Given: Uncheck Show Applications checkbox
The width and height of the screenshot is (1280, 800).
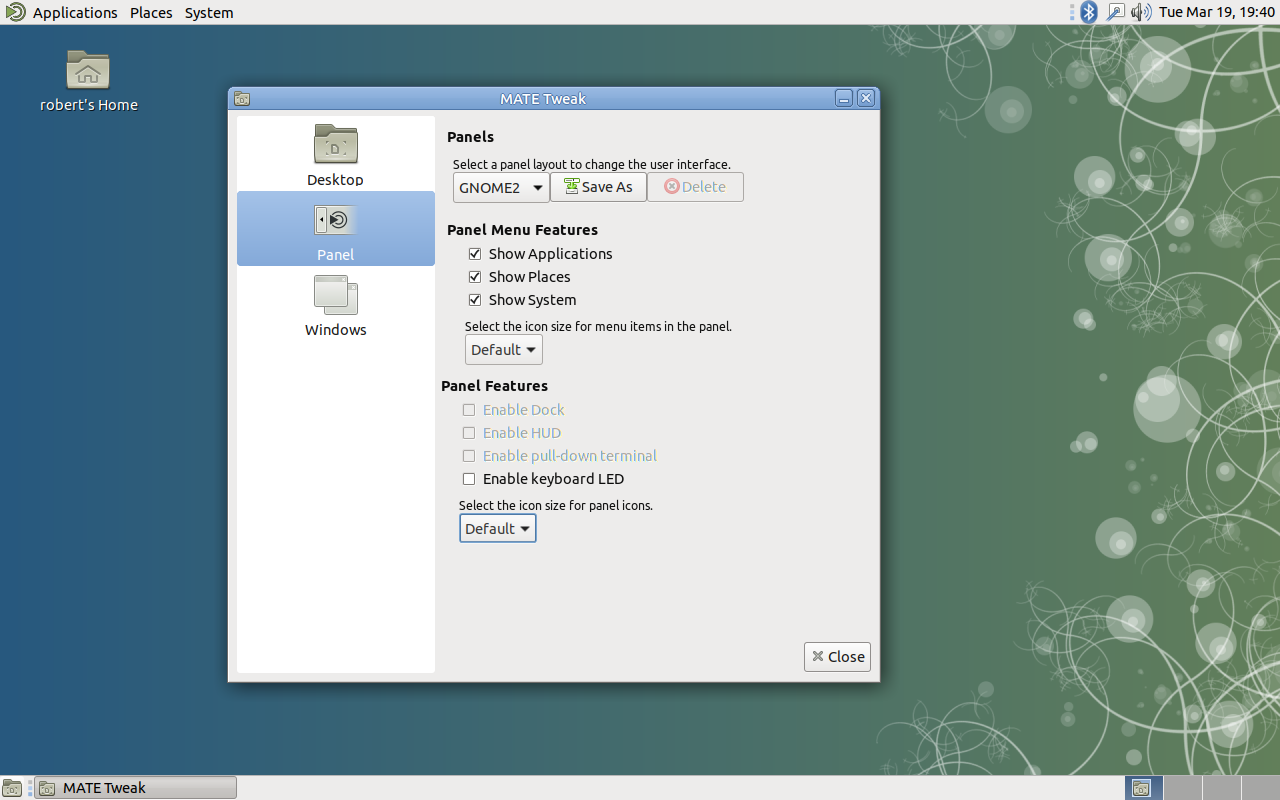Looking at the screenshot, I should point(475,254).
